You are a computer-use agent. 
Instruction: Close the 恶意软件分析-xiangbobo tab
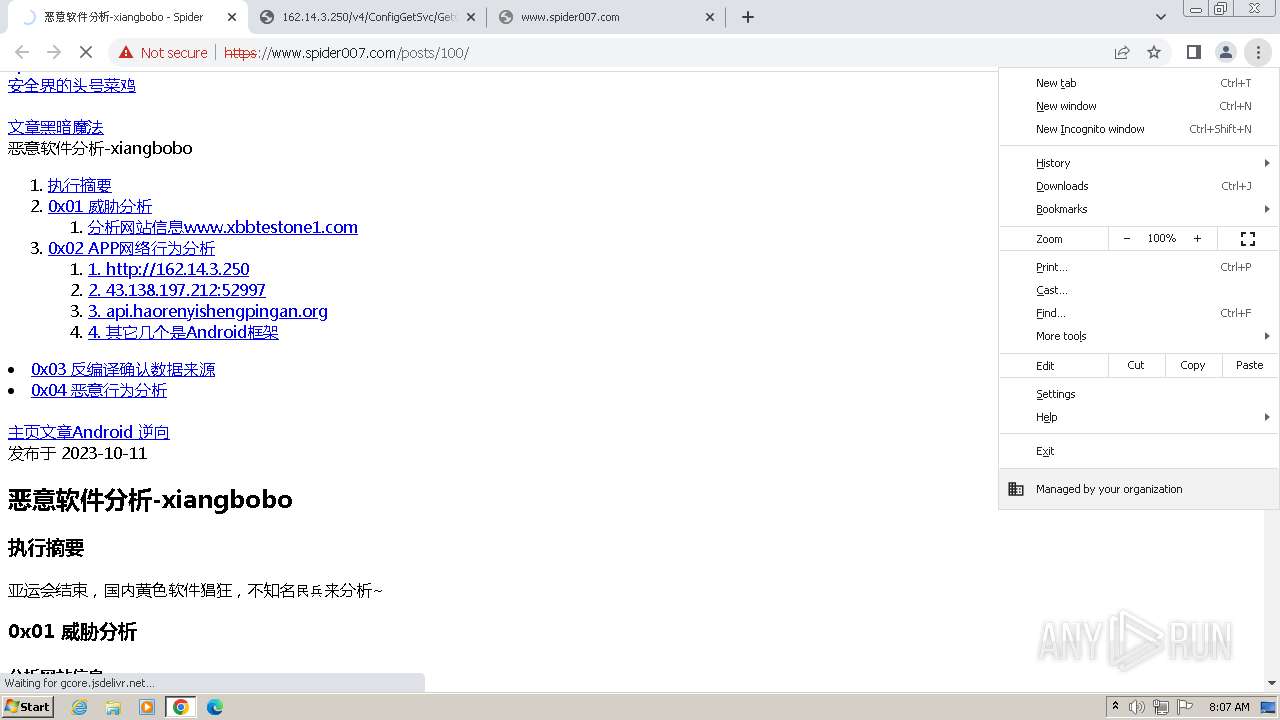click(232, 17)
